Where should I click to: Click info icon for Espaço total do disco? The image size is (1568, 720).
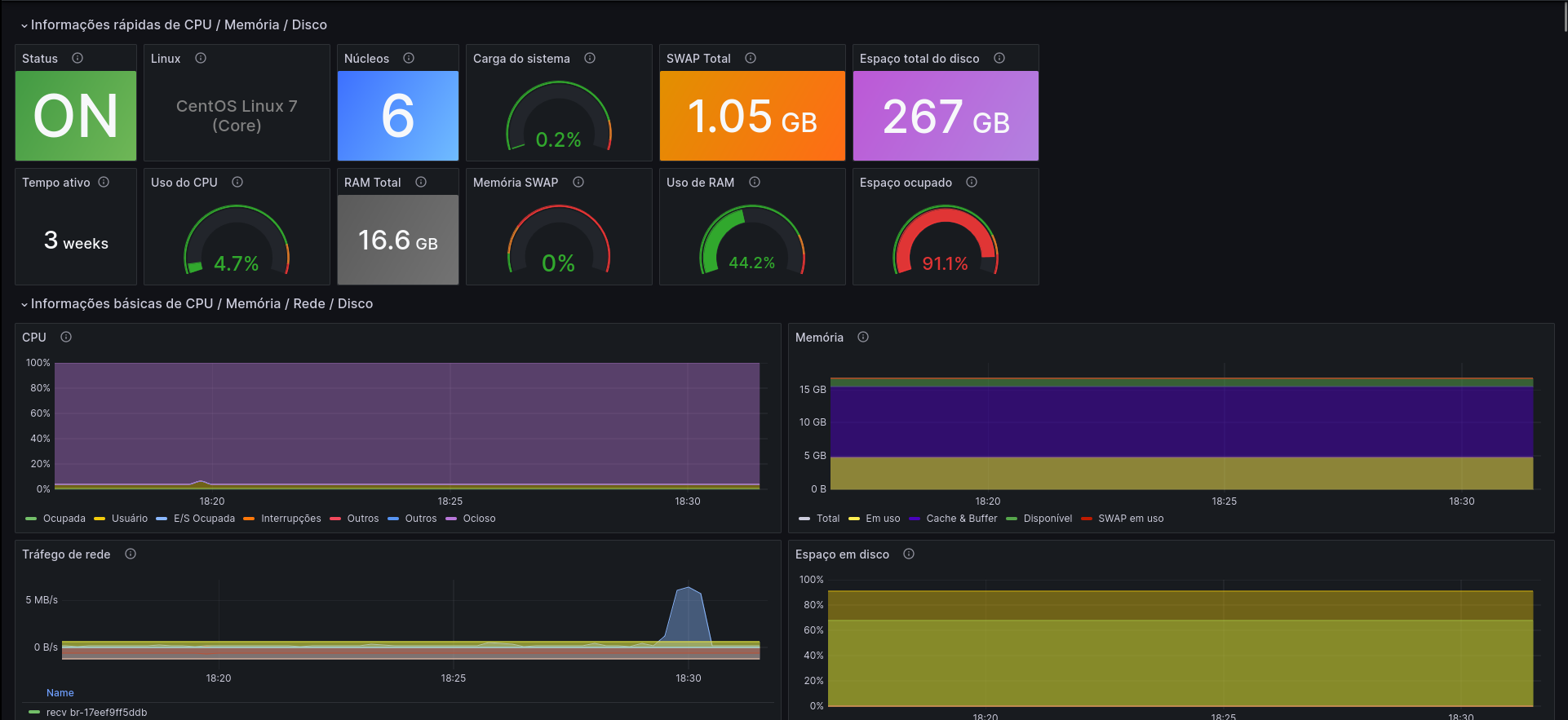click(999, 58)
